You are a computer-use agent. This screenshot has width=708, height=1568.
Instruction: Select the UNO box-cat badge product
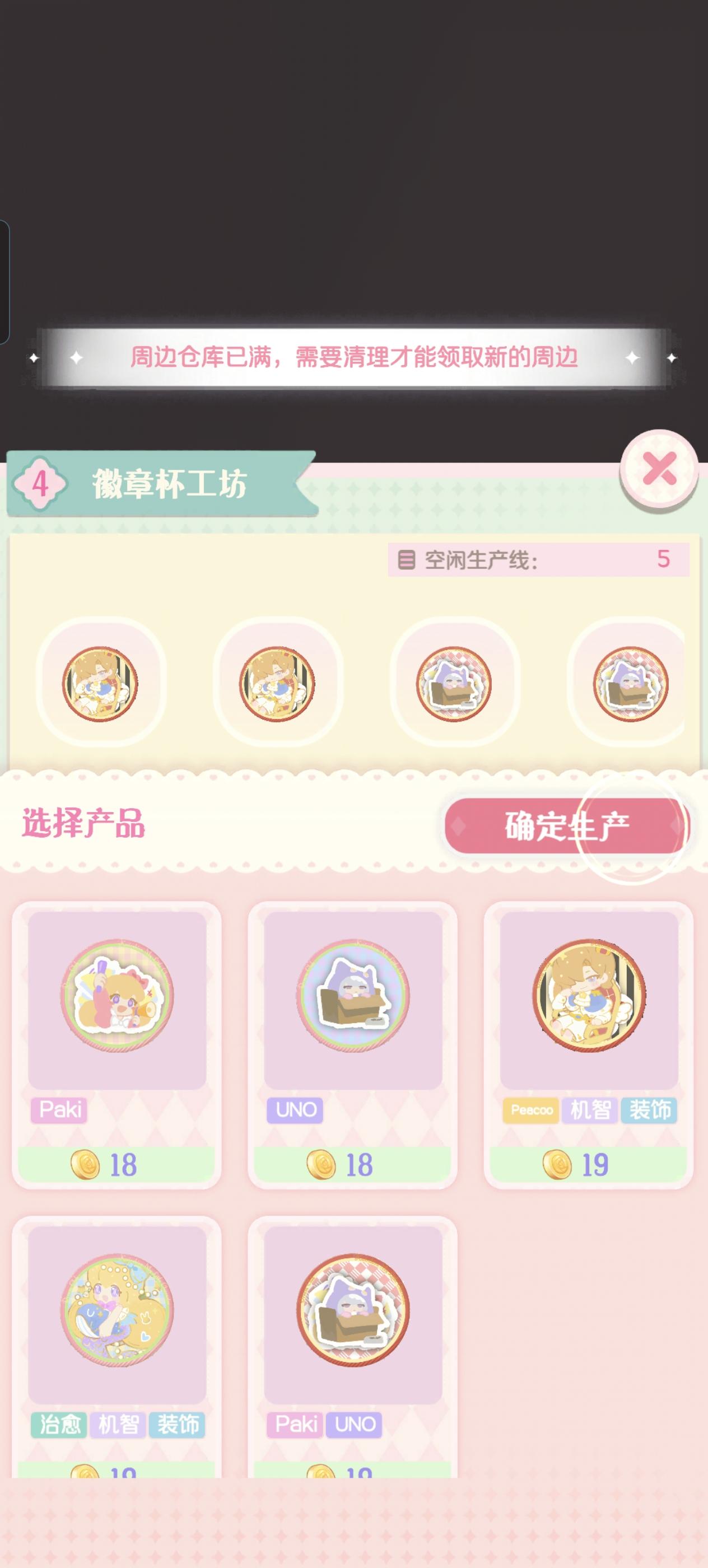pos(352,1044)
